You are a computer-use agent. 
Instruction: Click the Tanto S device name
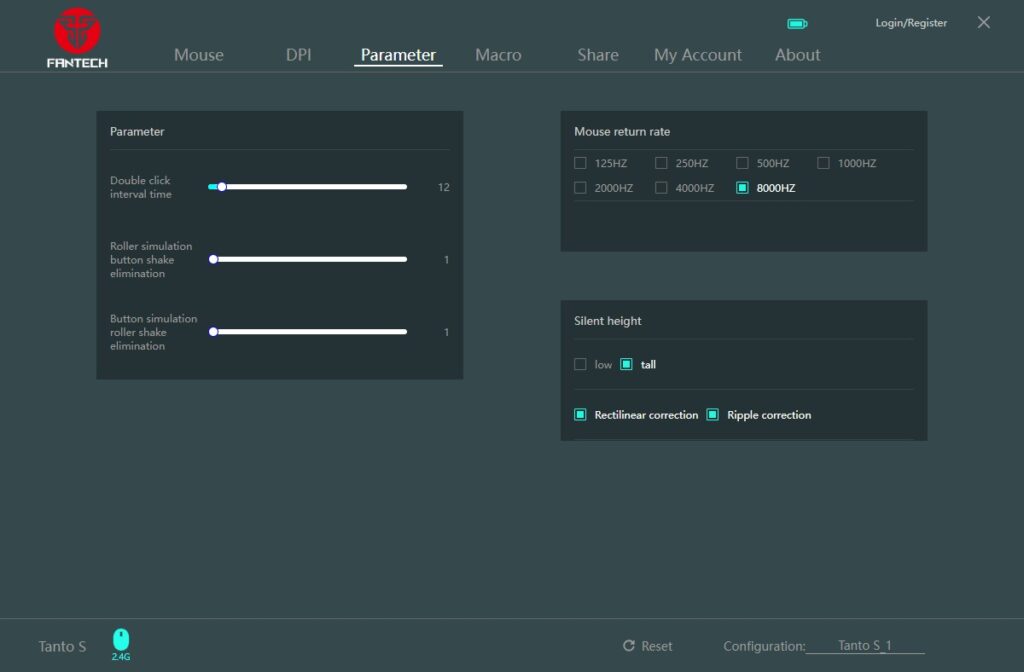62,647
